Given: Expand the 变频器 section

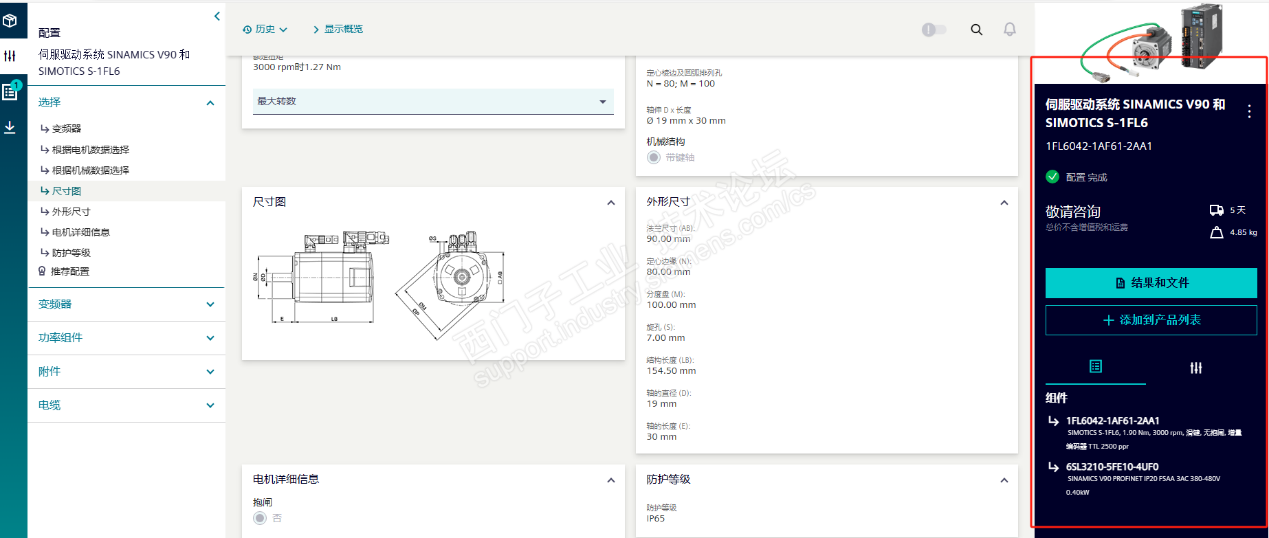Looking at the screenshot, I should click(x=127, y=304).
